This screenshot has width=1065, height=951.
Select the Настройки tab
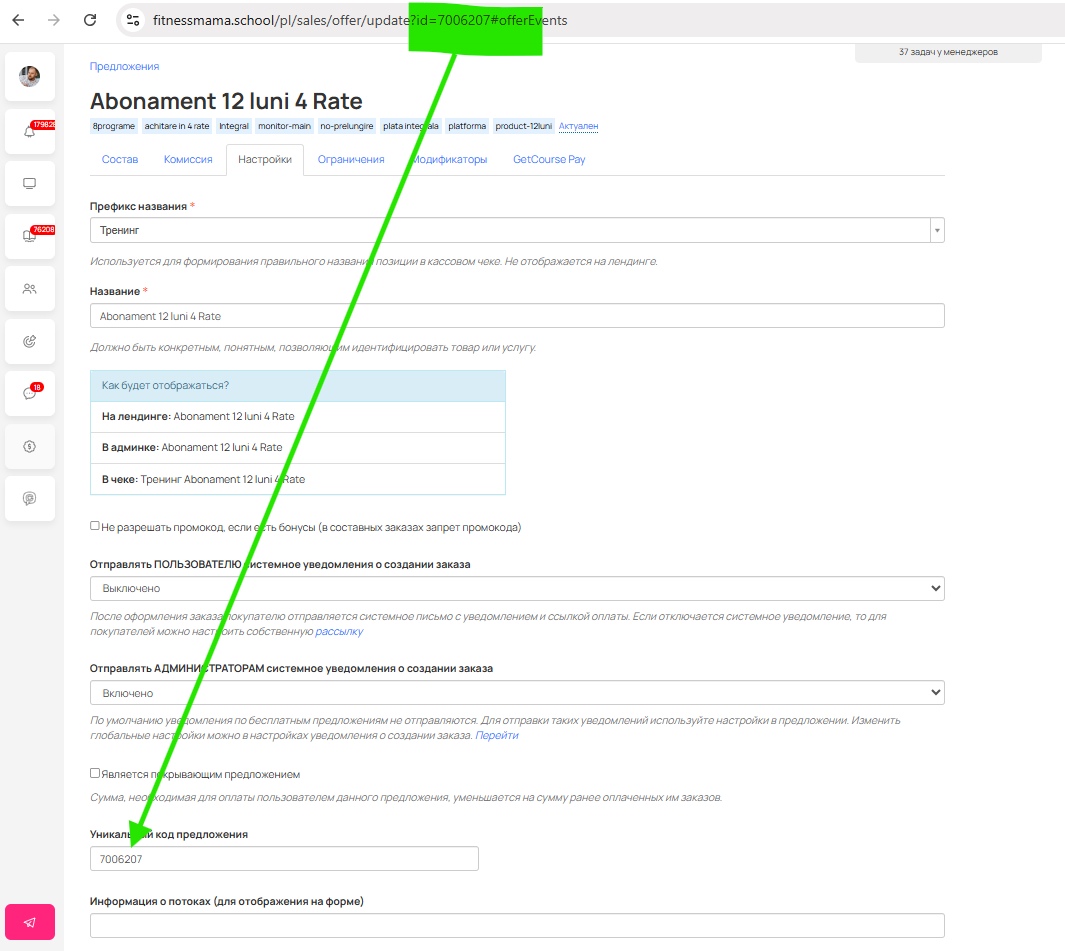click(265, 160)
